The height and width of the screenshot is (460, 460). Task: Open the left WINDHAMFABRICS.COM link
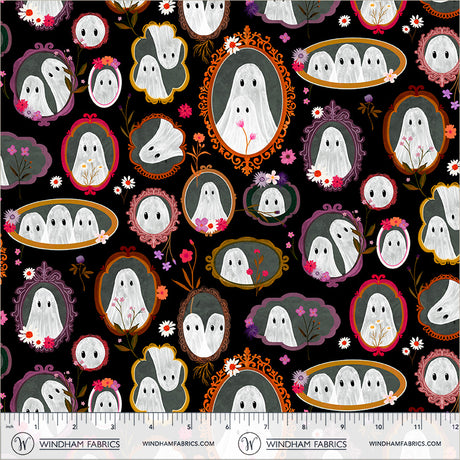(178, 444)
